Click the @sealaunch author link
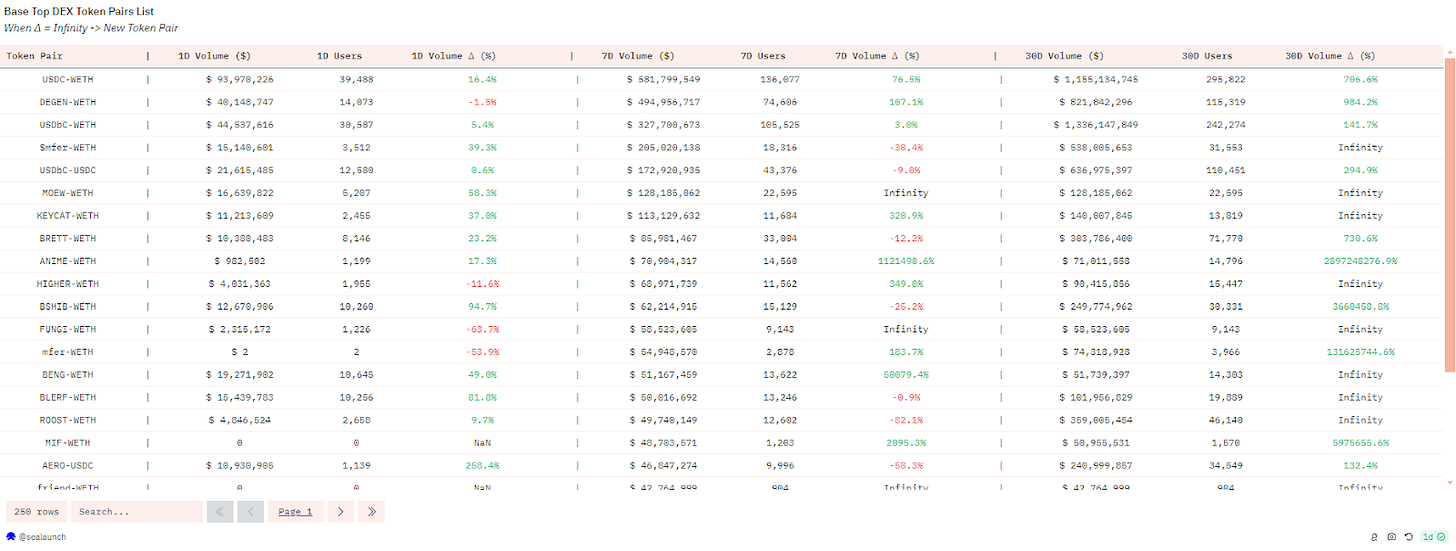 point(41,537)
